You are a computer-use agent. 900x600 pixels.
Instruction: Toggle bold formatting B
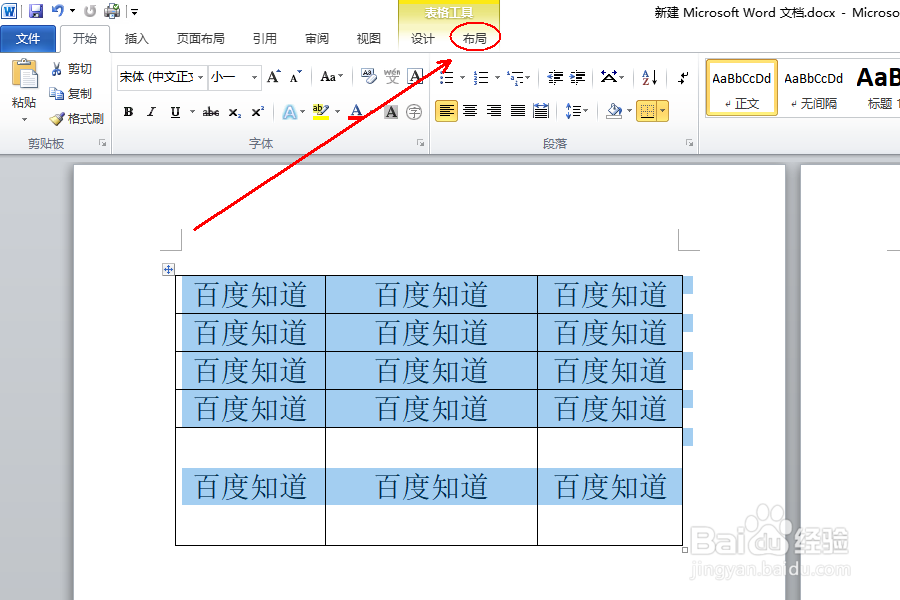point(129,112)
